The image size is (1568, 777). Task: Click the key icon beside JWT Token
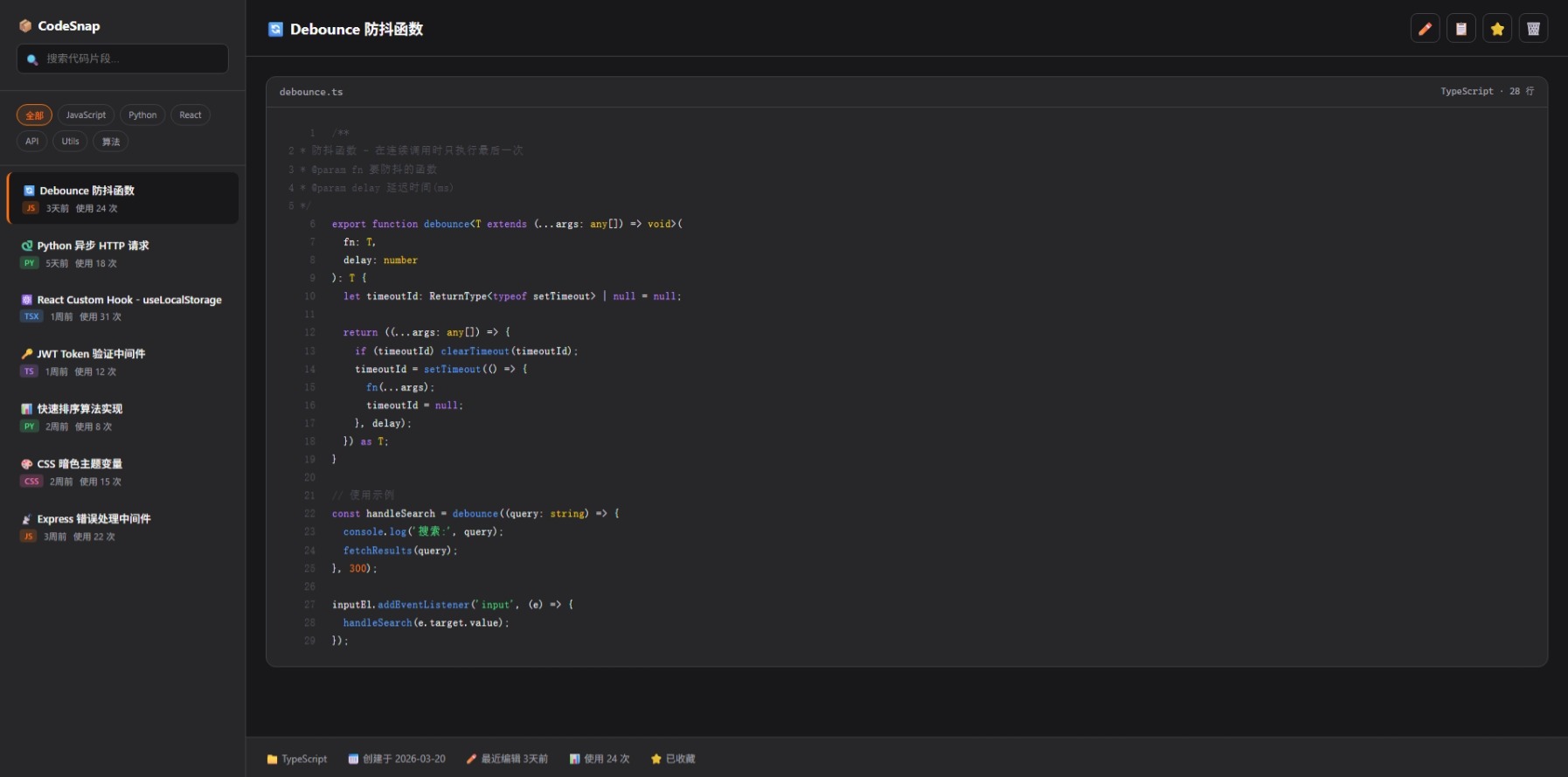pos(27,354)
